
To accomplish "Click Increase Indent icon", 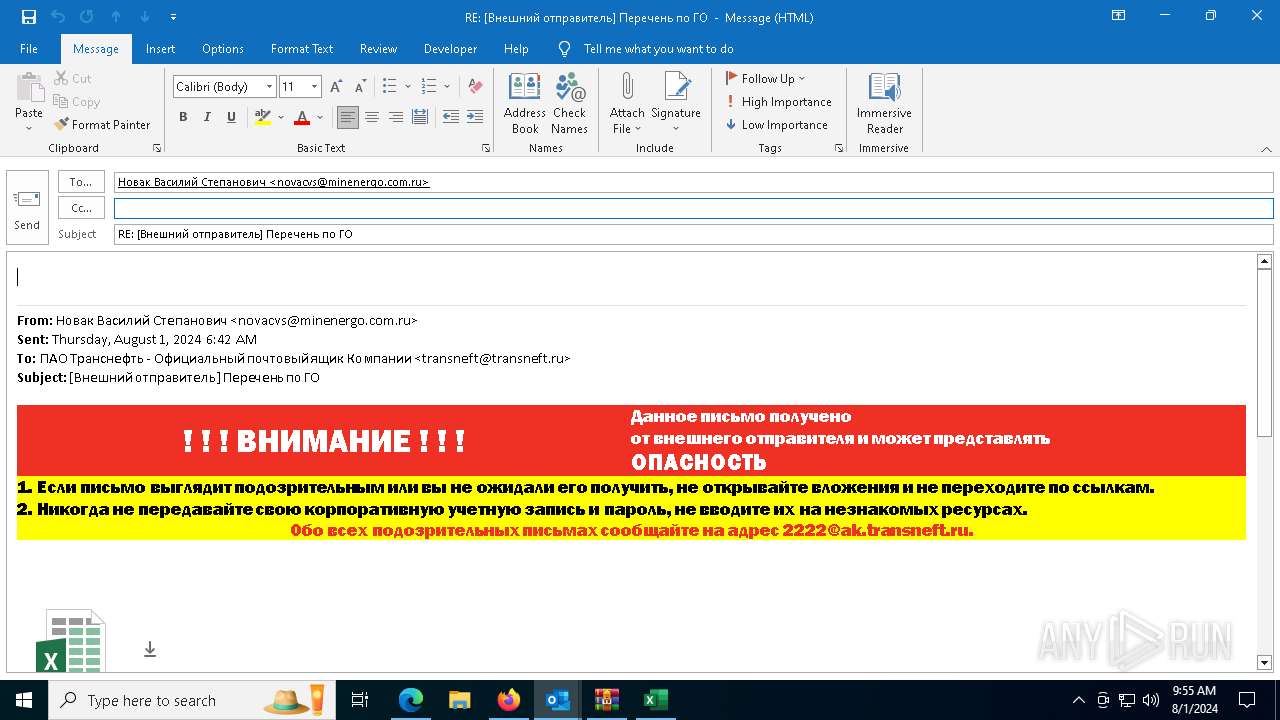I will click(x=475, y=117).
